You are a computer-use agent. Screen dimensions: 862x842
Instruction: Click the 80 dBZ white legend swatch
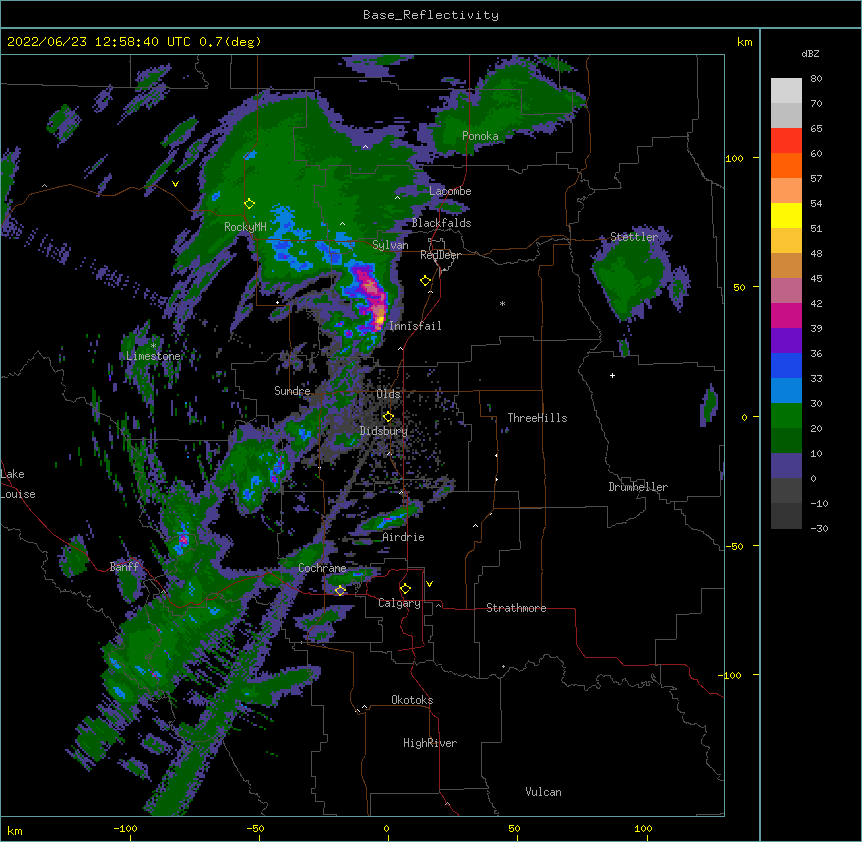tap(786, 91)
